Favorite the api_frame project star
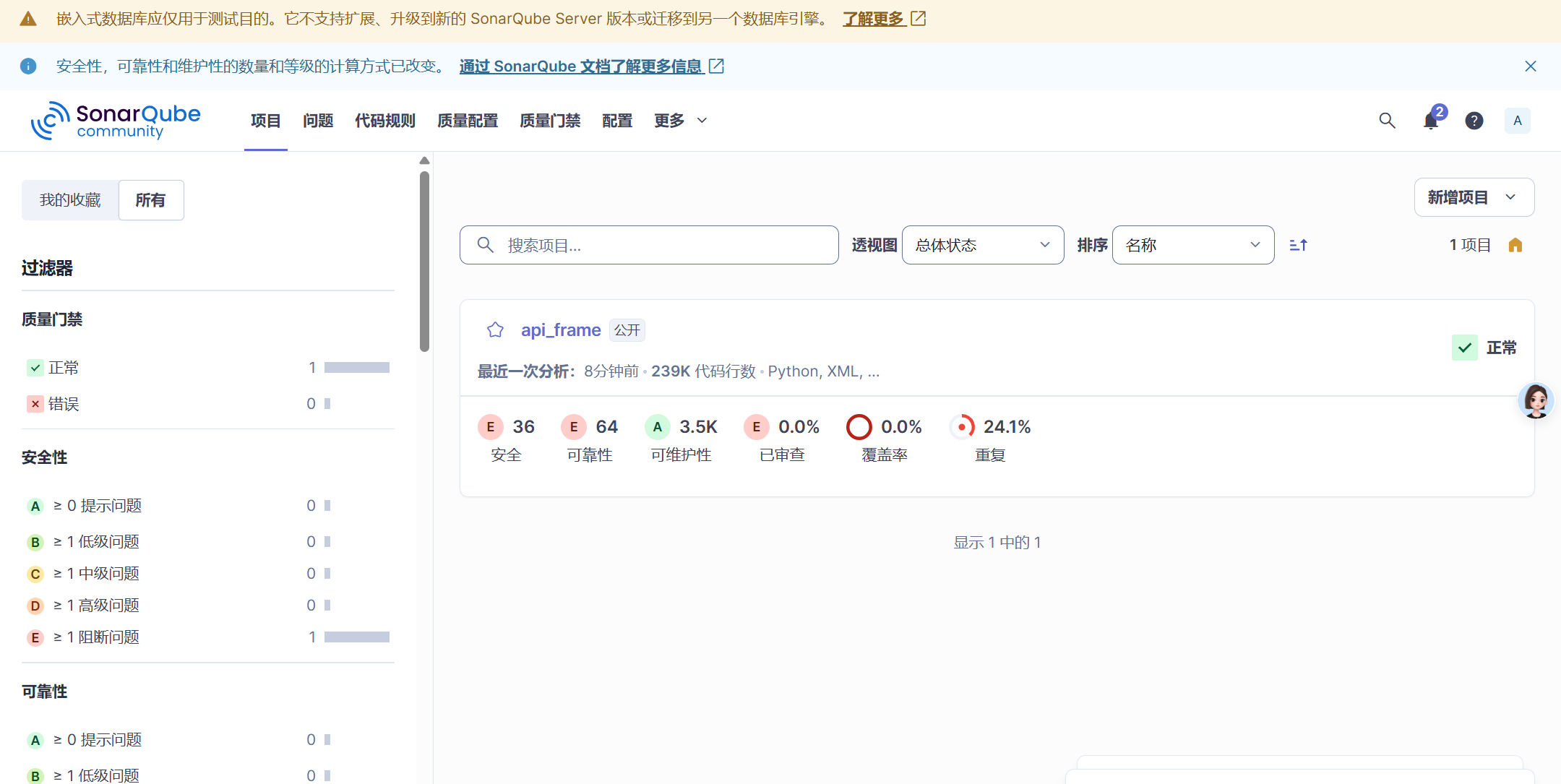 (495, 330)
